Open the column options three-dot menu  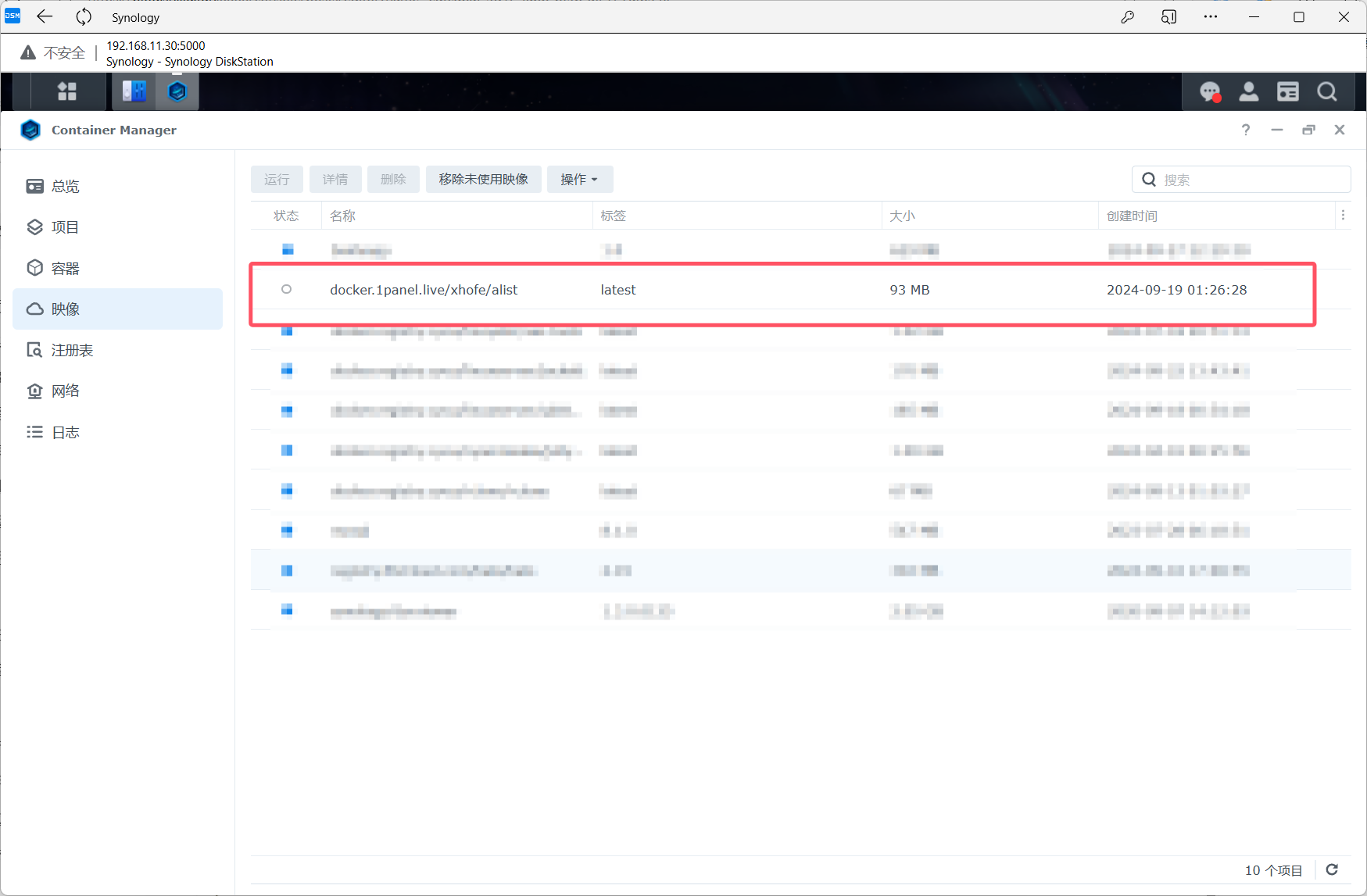pos(1343,216)
